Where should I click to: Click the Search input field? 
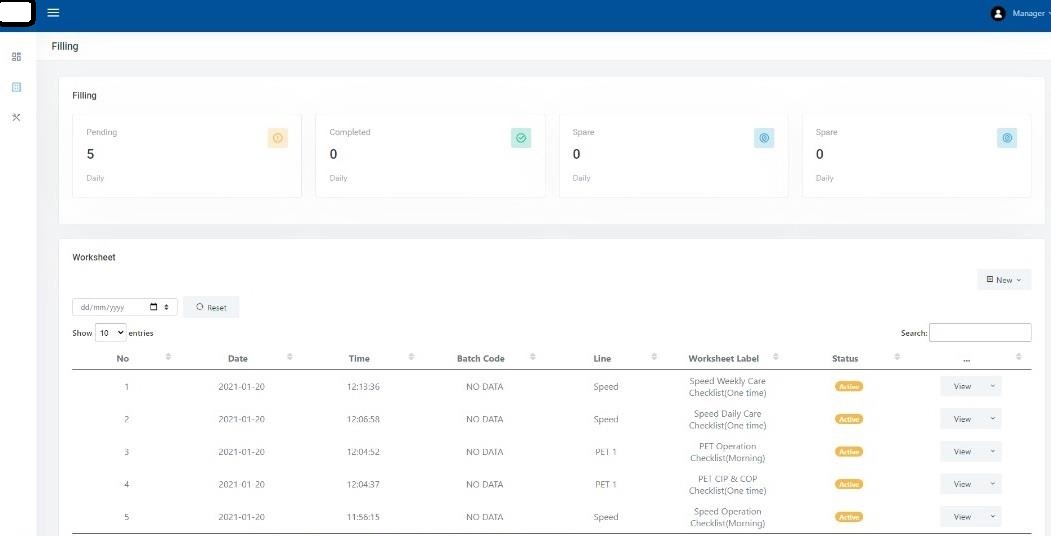point(980,333)
